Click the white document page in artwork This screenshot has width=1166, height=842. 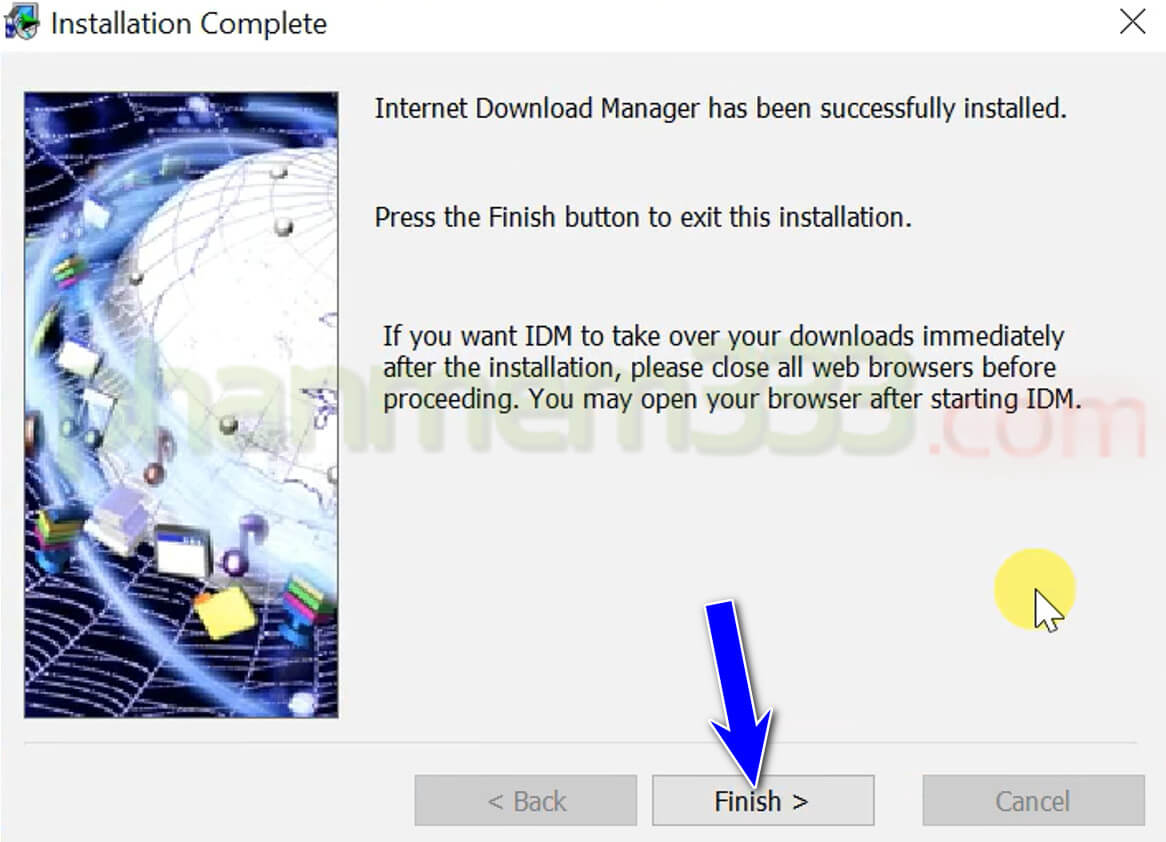(80, 359)
